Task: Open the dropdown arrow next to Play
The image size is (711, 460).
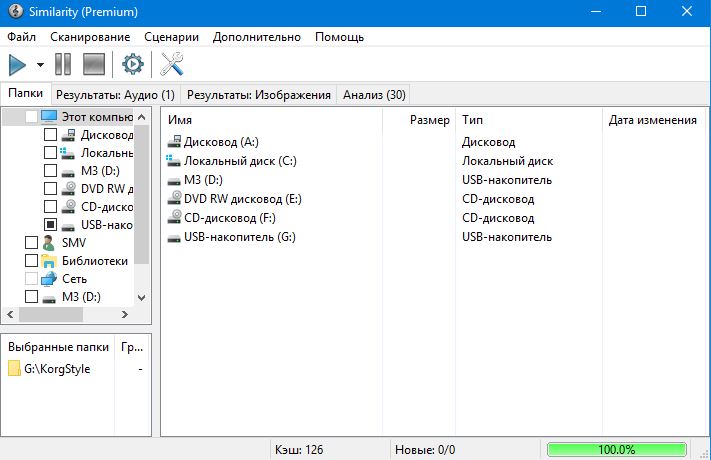Action: (41, 65)
